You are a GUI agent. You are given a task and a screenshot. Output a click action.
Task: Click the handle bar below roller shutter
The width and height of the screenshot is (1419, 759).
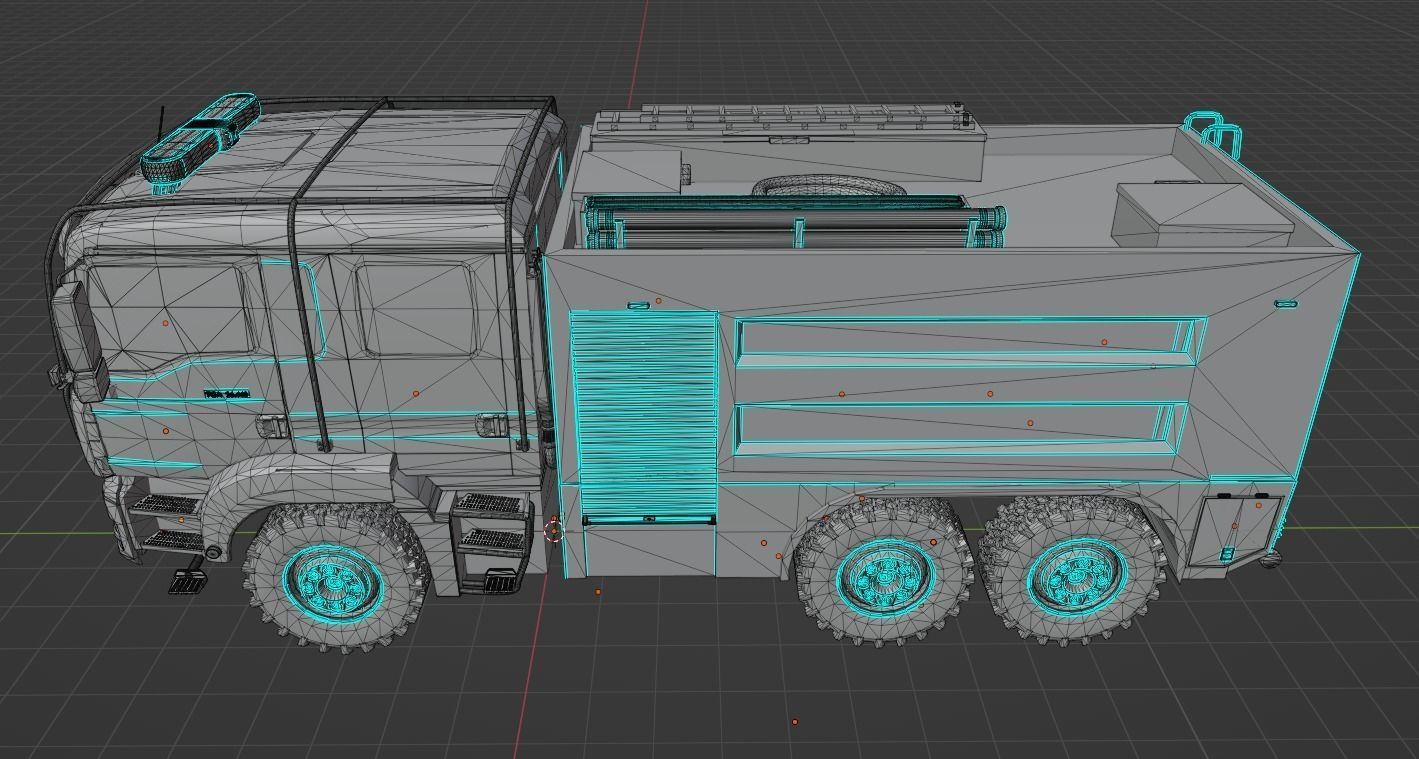coord(649,520)
